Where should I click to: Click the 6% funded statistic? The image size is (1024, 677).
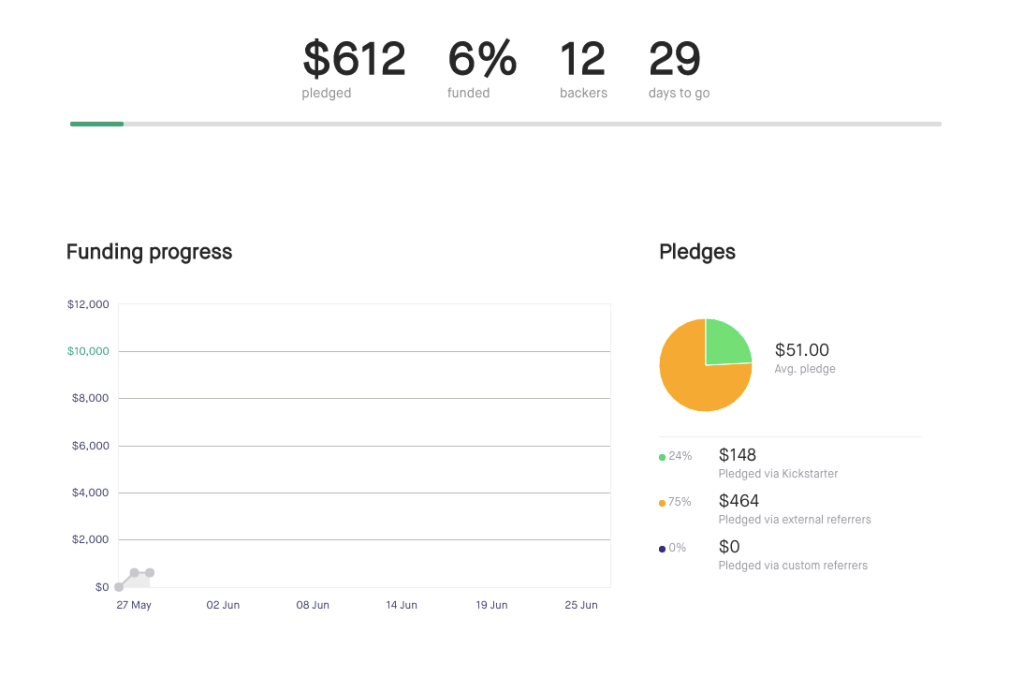click(482, 59)
